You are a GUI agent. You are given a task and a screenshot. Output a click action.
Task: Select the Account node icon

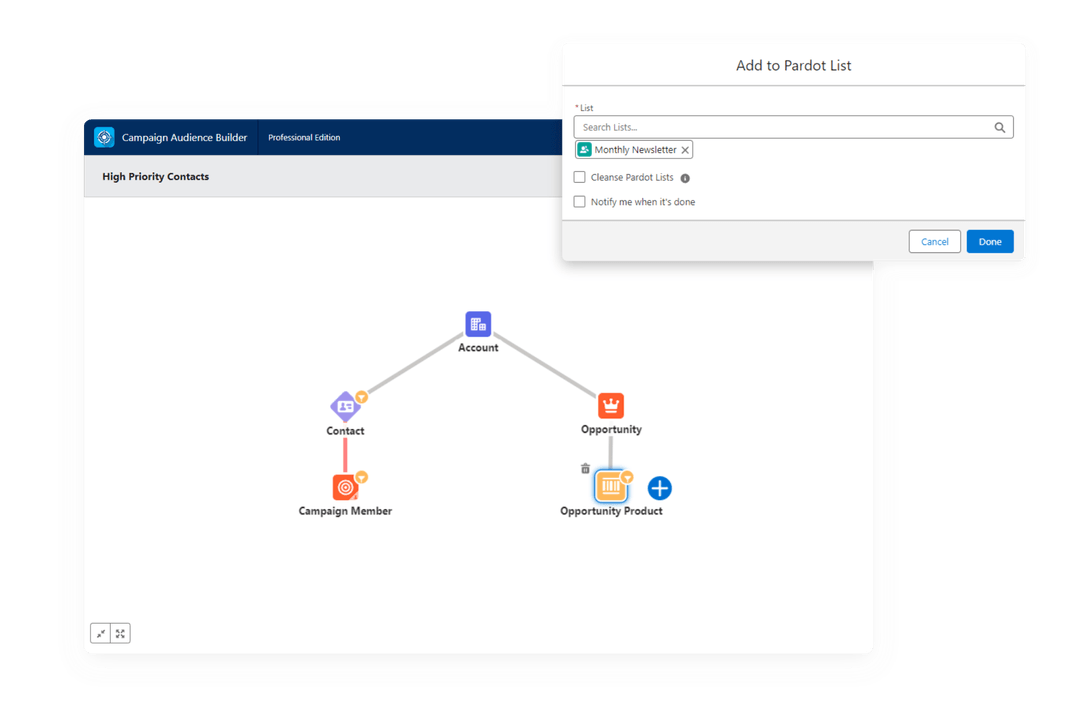(478, 322)
